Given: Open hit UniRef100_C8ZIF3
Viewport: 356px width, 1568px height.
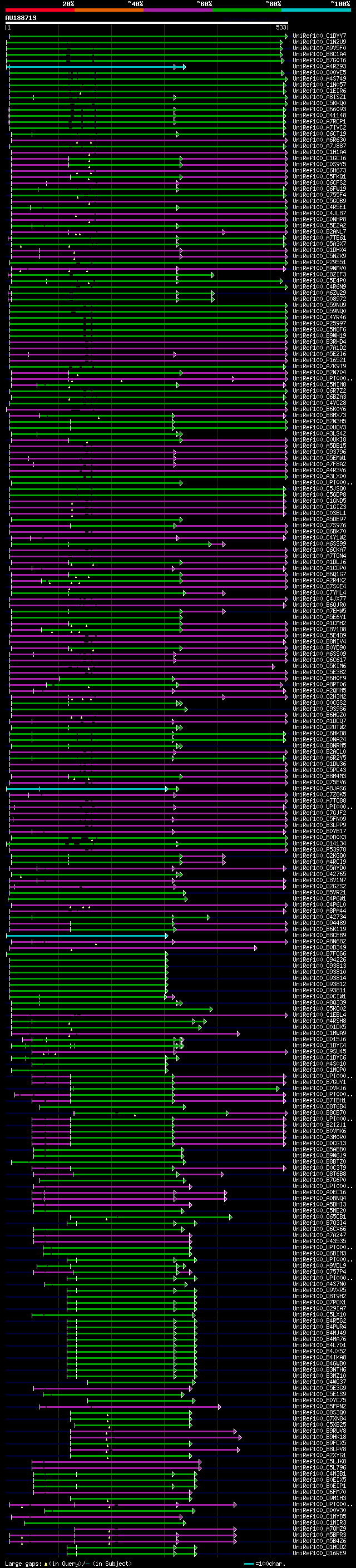Looking at the screenshot, I should point(319,275).
